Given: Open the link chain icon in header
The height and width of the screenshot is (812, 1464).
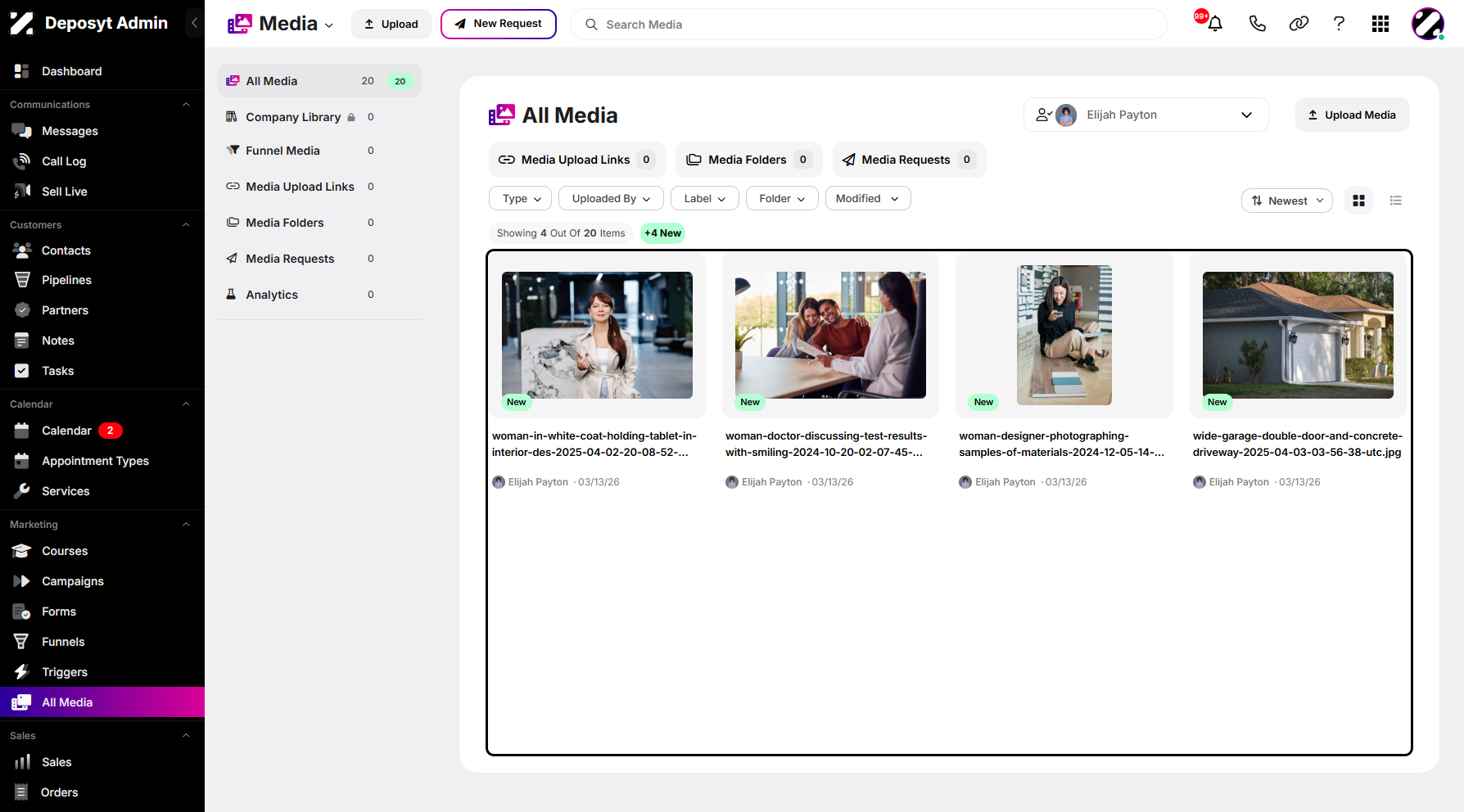Looking at the screenshot, I should click(x=1299, y=24).
